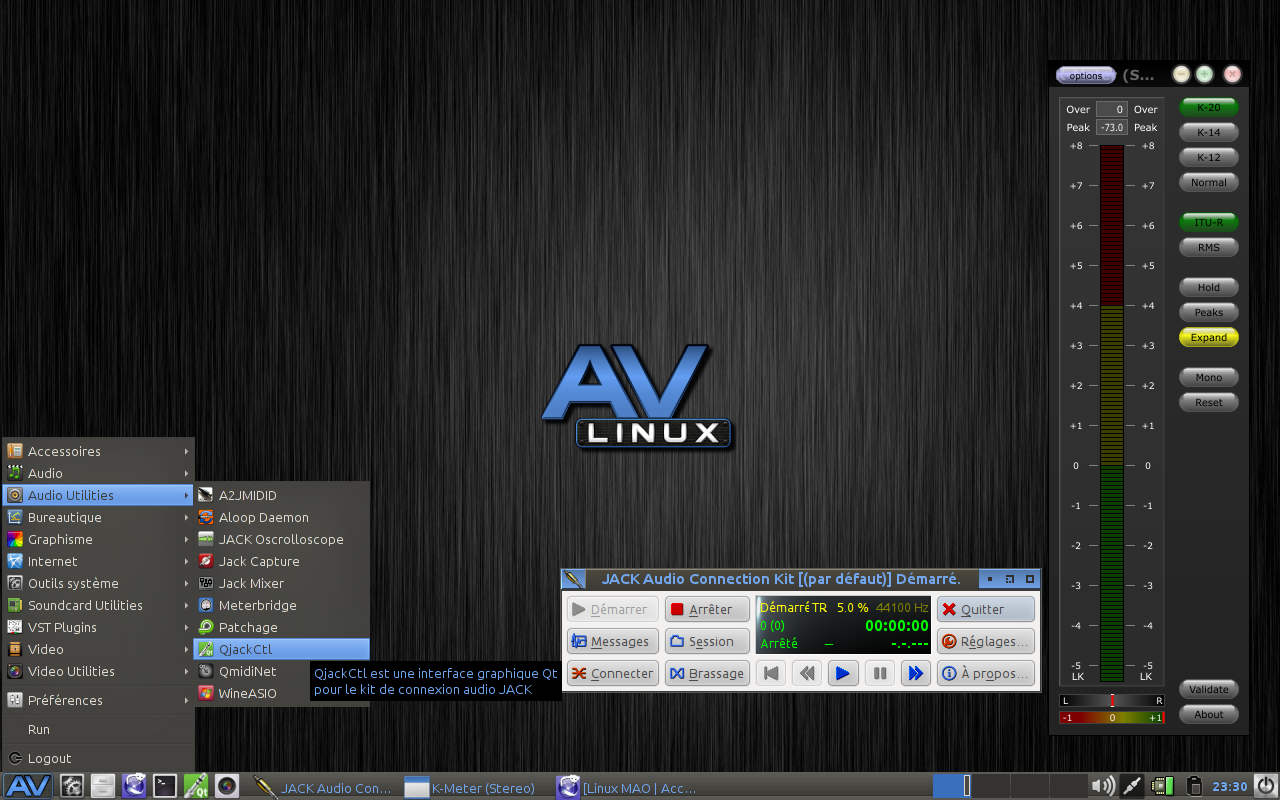1280x800 pixels.
Task: Expand the Accessoires menu category
Action: (x=98, y=451)
